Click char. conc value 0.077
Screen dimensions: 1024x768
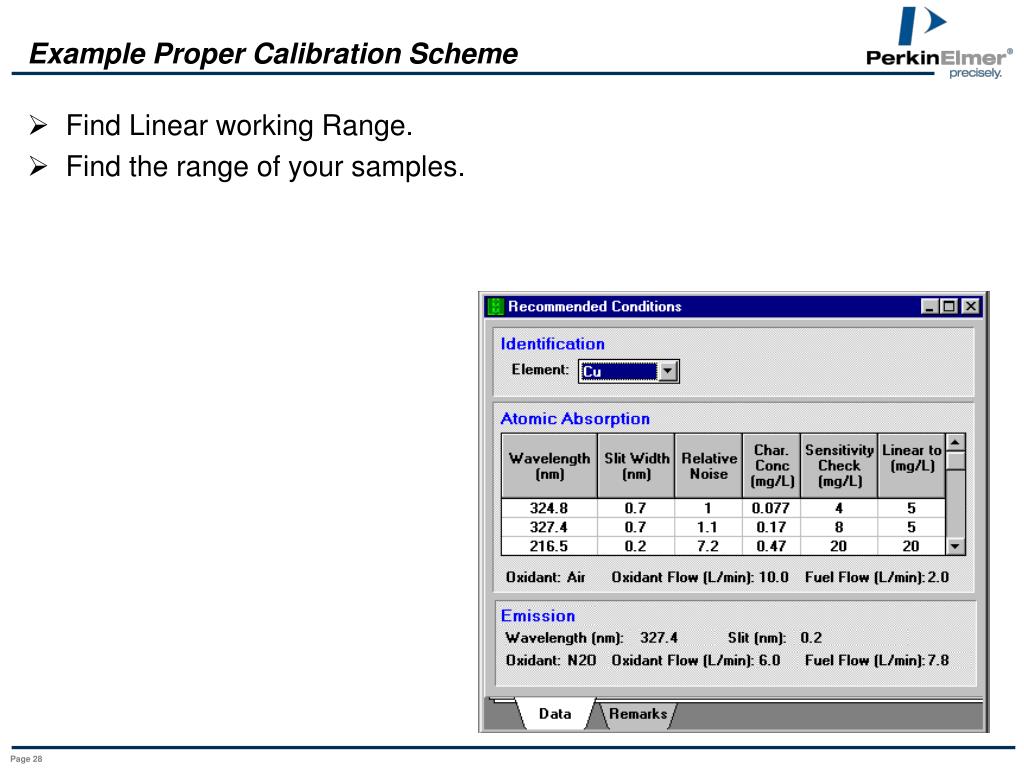[x=771, y=508]
